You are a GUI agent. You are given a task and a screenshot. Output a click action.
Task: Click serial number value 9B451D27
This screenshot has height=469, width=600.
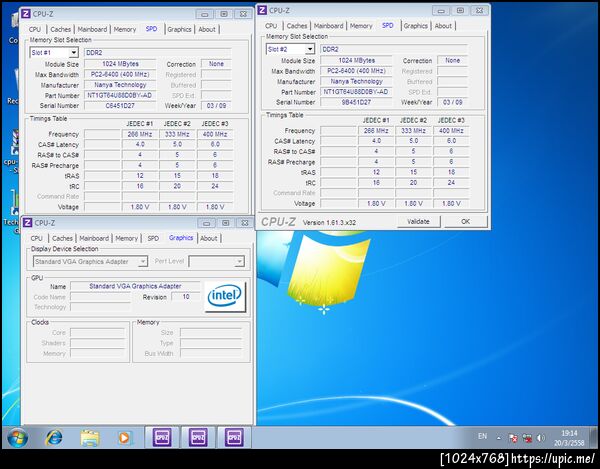point(356,102)
